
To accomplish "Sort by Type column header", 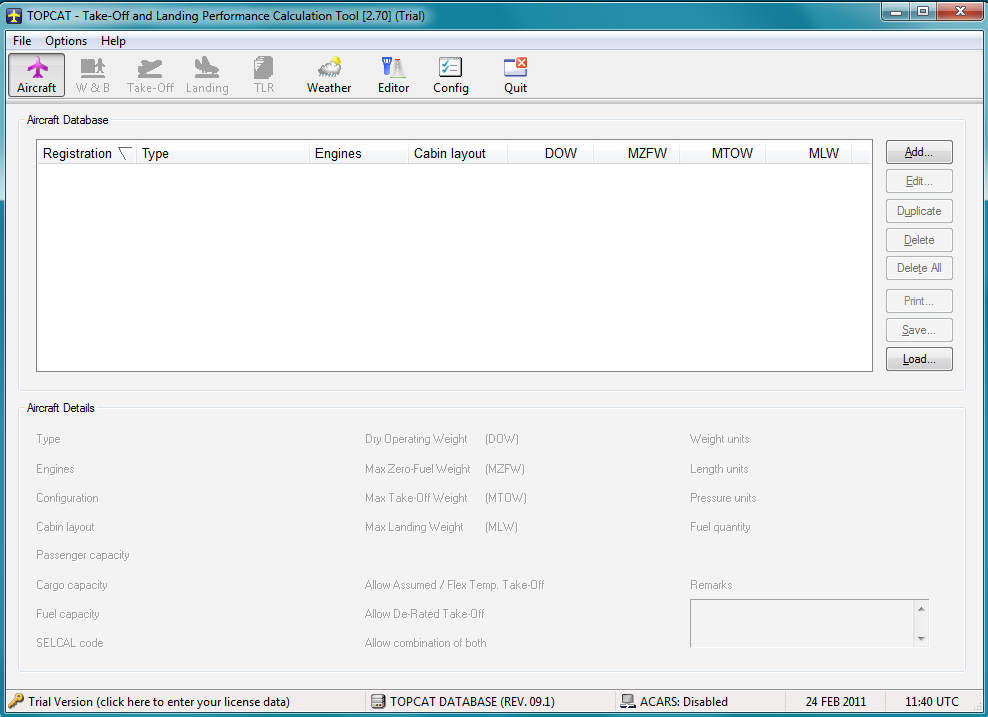I will pyautogui.click(x=222, y=153).
